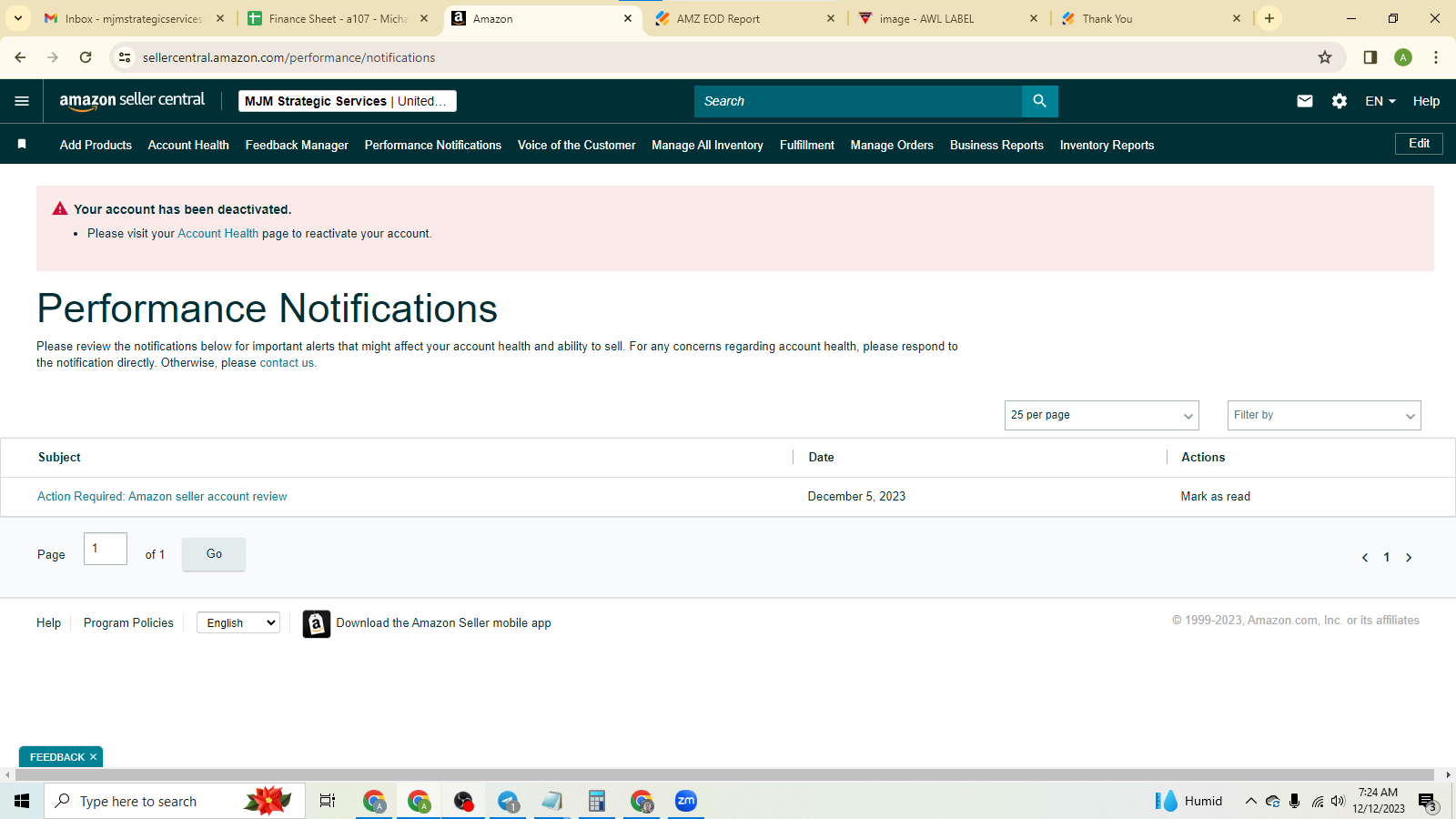
Task: Close the FEEDBACK tab with X
Action: click(x=93, y=757)
